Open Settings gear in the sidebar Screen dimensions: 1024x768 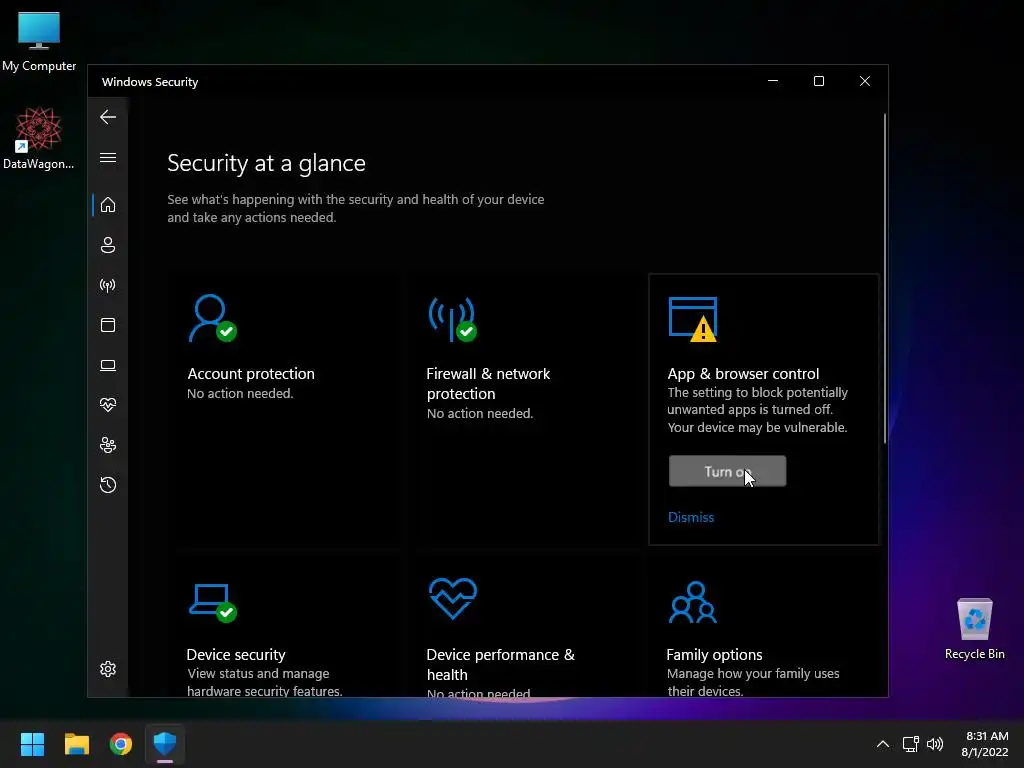pos(108,669)
